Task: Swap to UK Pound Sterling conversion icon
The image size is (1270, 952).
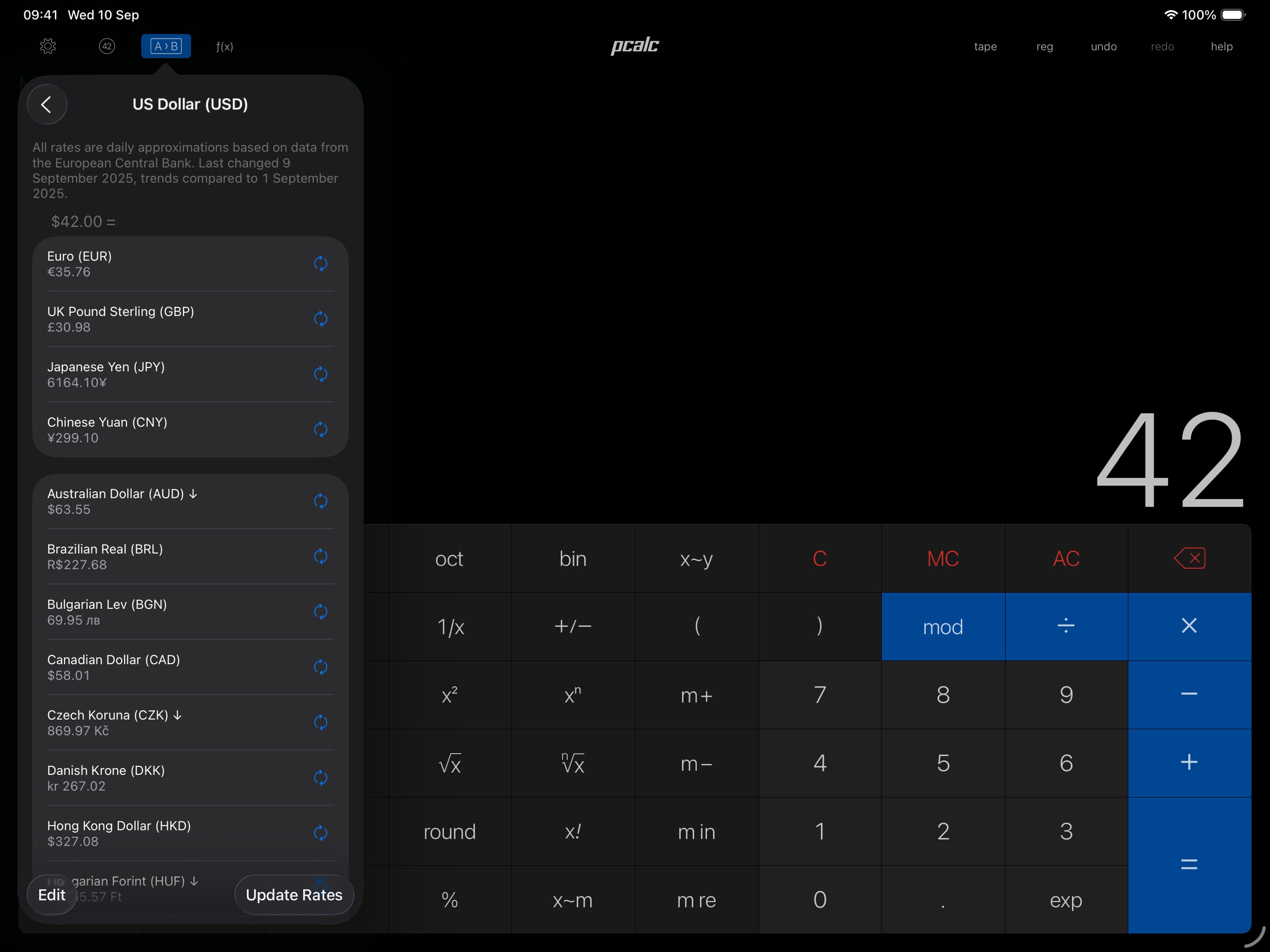Action: (x=321, y=318)
